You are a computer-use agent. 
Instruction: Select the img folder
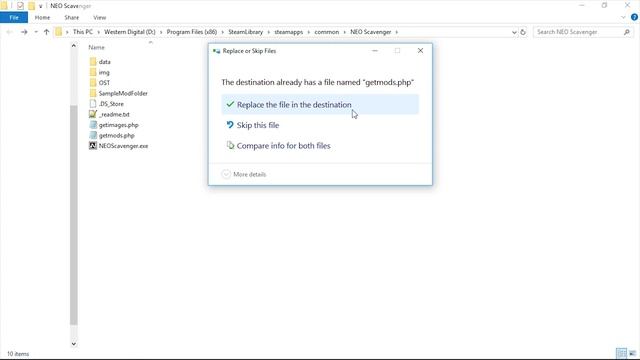pyautogui.click(x=104, y=72)
